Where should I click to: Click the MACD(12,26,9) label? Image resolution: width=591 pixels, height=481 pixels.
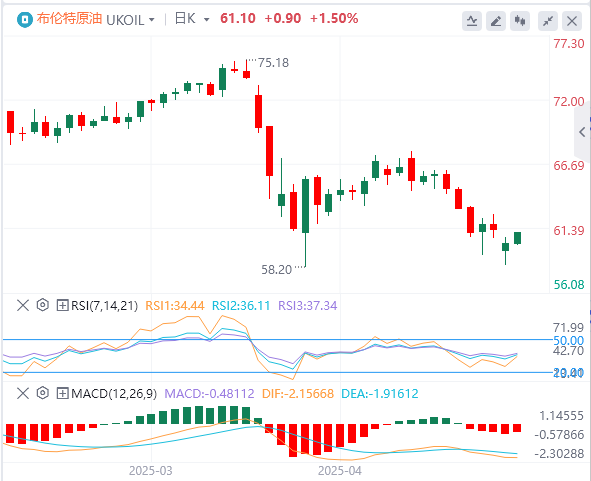point(114,394)
